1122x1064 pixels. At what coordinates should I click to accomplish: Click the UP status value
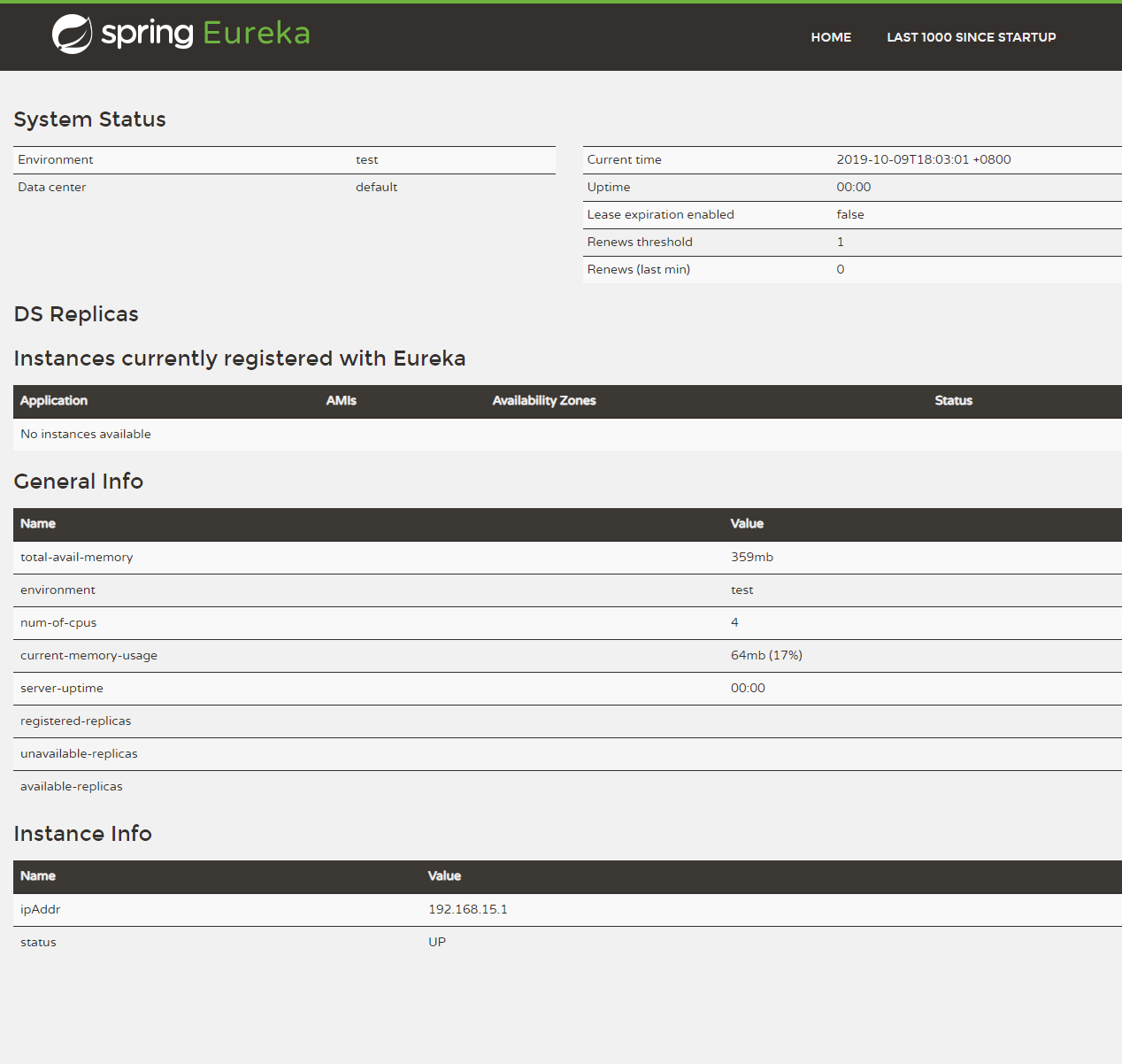tap(437, 943)
